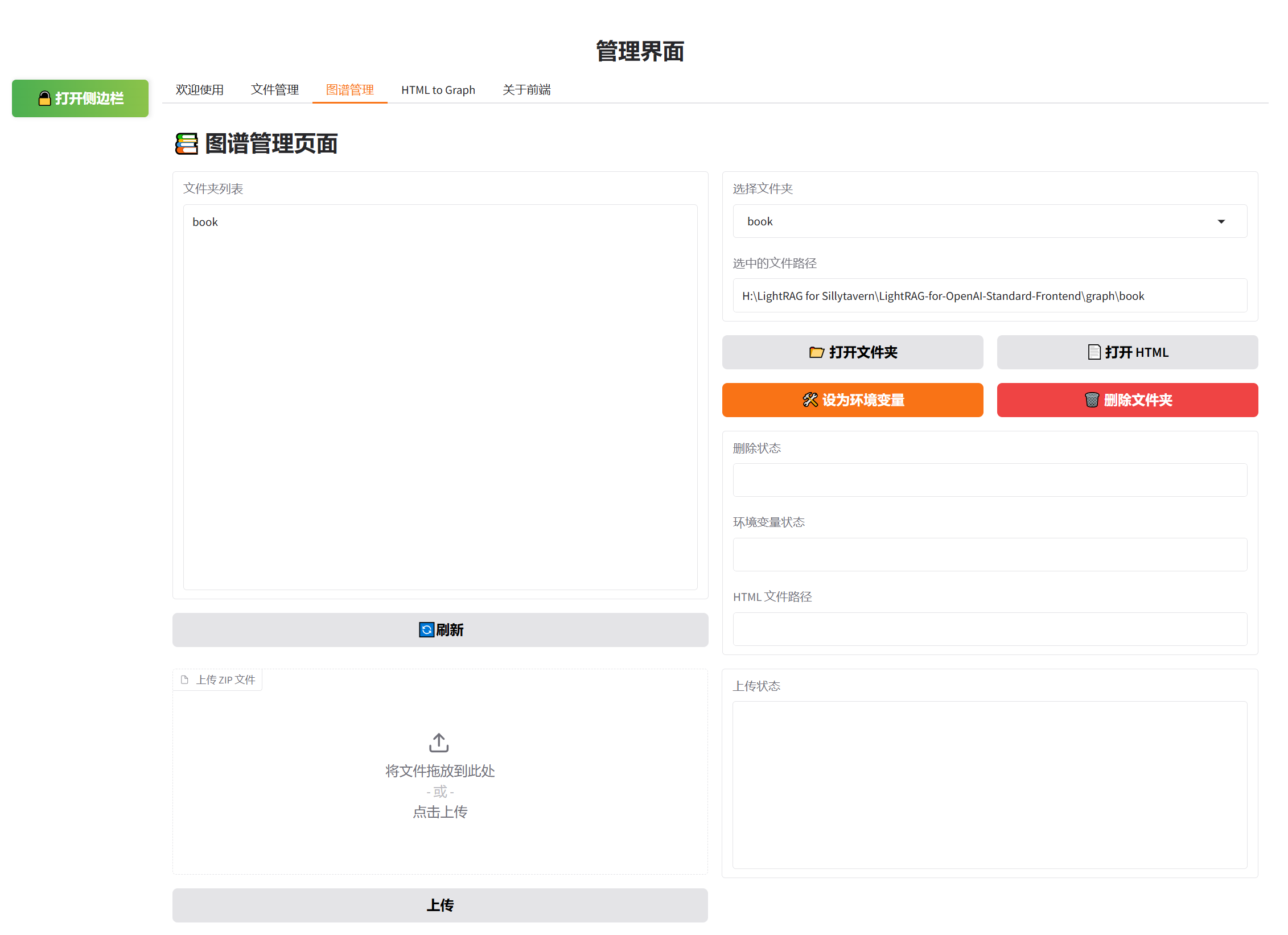Screen dimensions: 1288x935
Task: Click the refresh icon on 刷新 button
Action: (426, 630)
